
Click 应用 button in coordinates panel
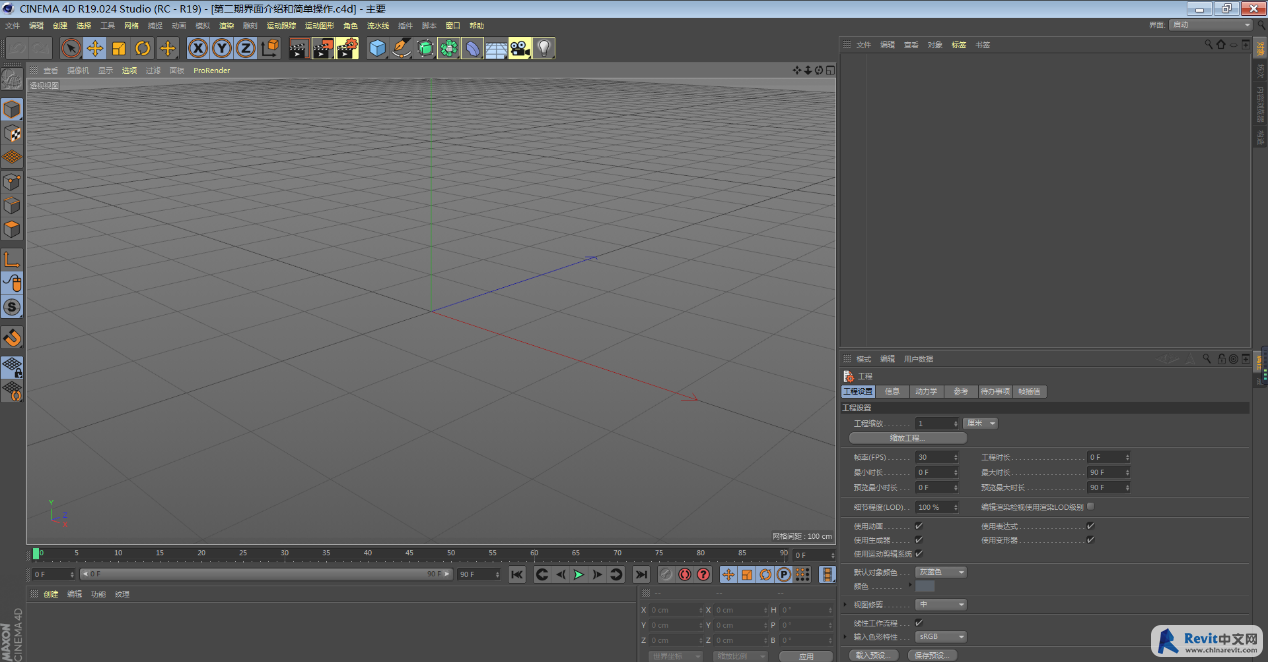tap(806, 656)
